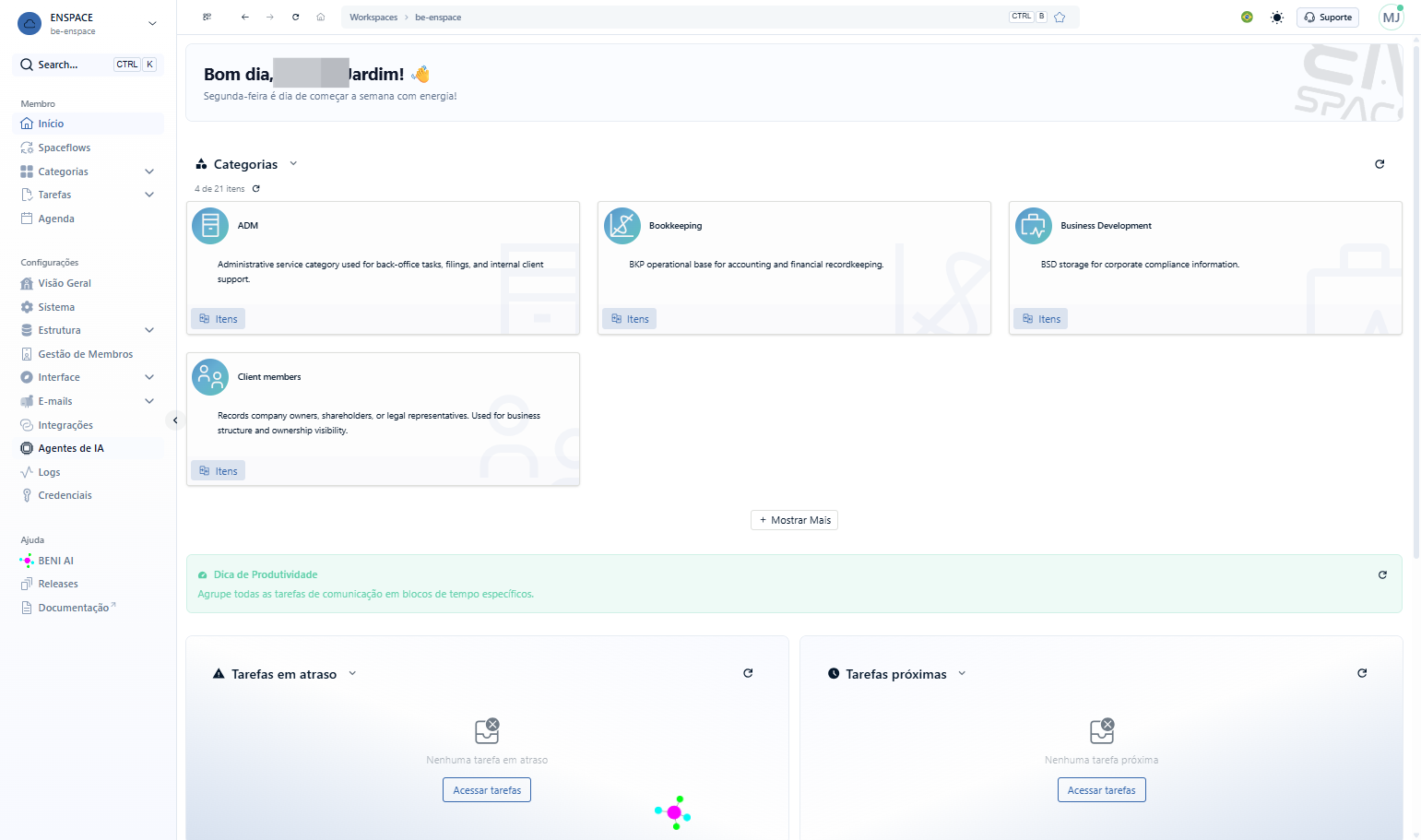This screenshot has width=1421, height=840.
Task: Open the MJ user avatar menu
Action: pos(1391,18)
